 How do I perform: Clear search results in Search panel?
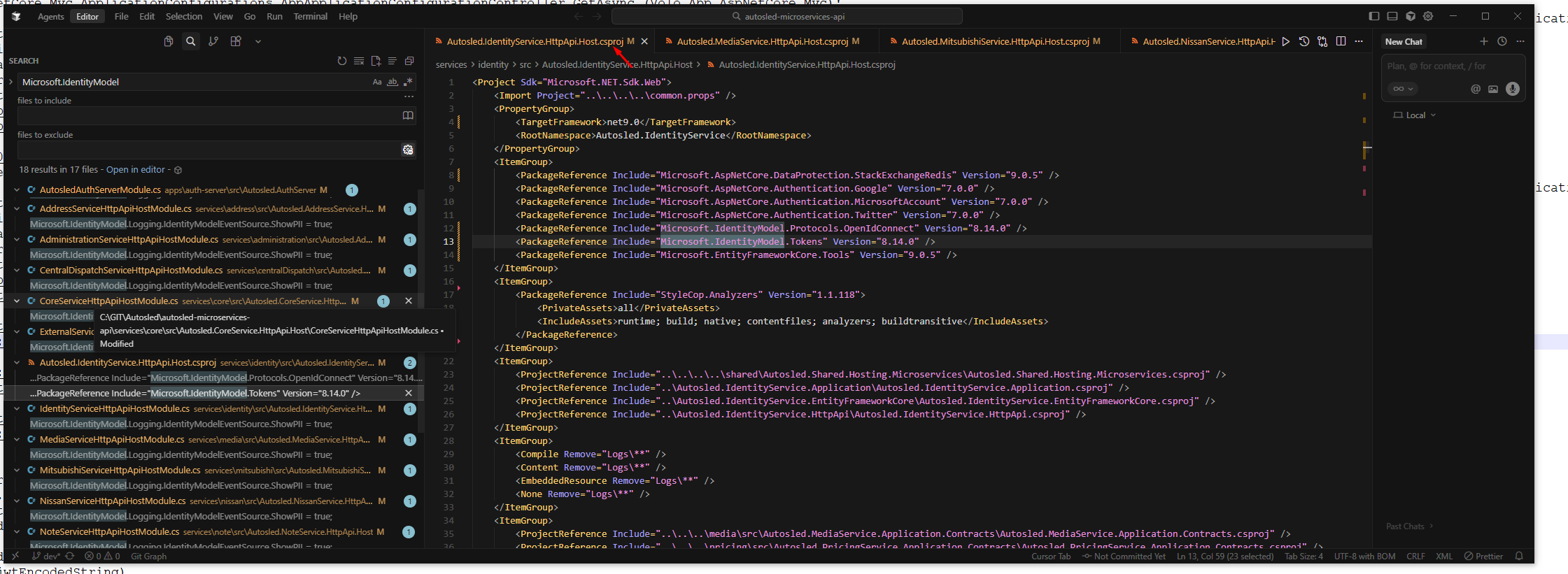tap(359, 61)
